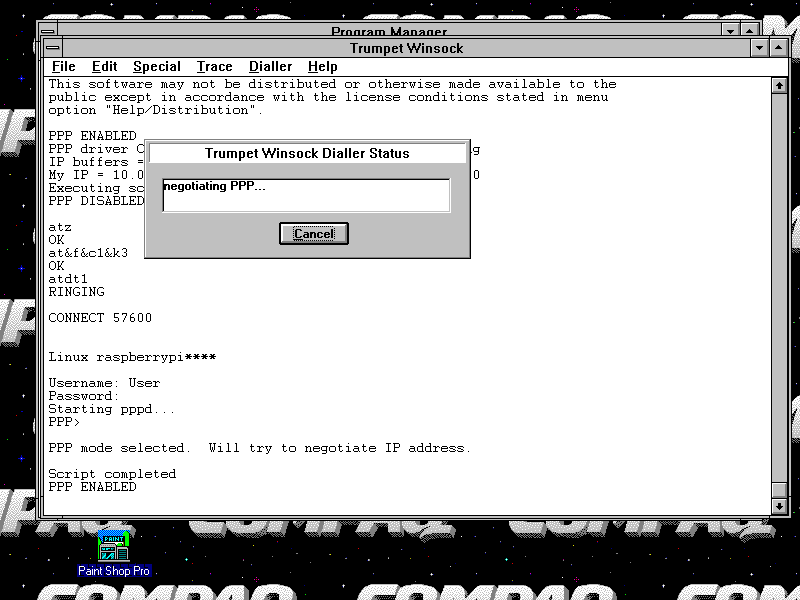Open the Edit menu
This screenshot has width=800, height=600.
pos(105,67)
